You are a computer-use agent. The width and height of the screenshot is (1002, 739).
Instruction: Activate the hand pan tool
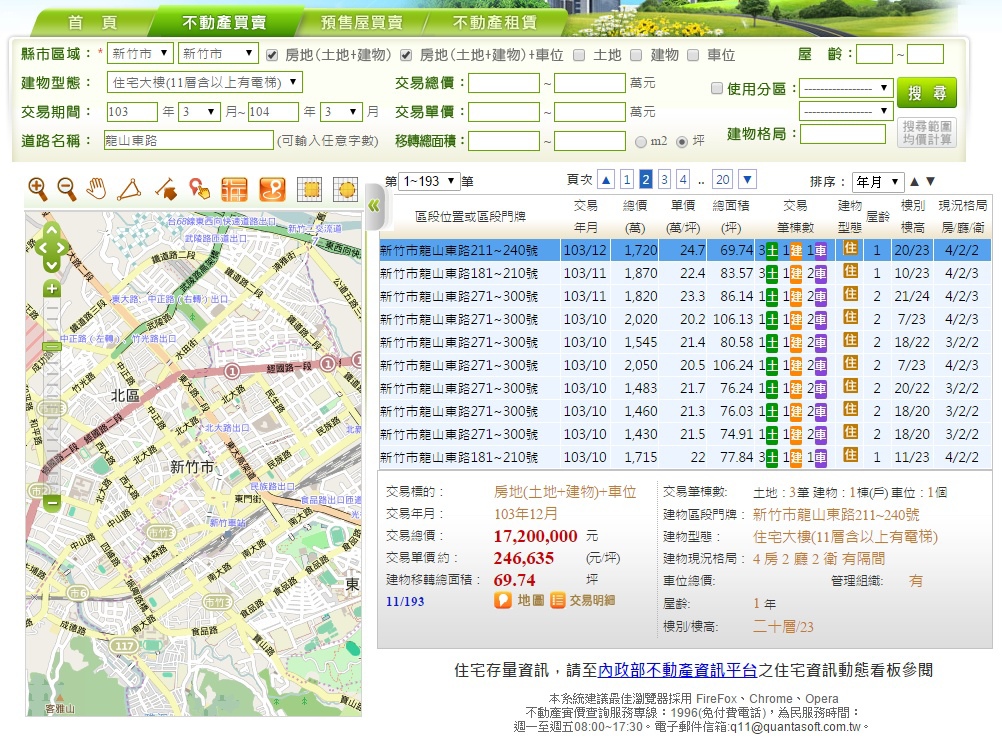pyautogui.click(x=97, y=188)
